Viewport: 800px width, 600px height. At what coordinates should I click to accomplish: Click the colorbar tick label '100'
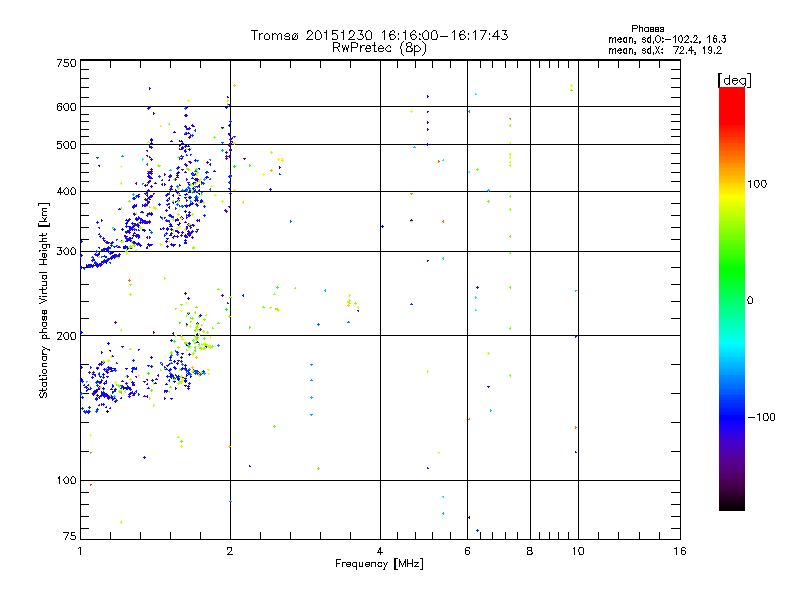tap(757, 184)
